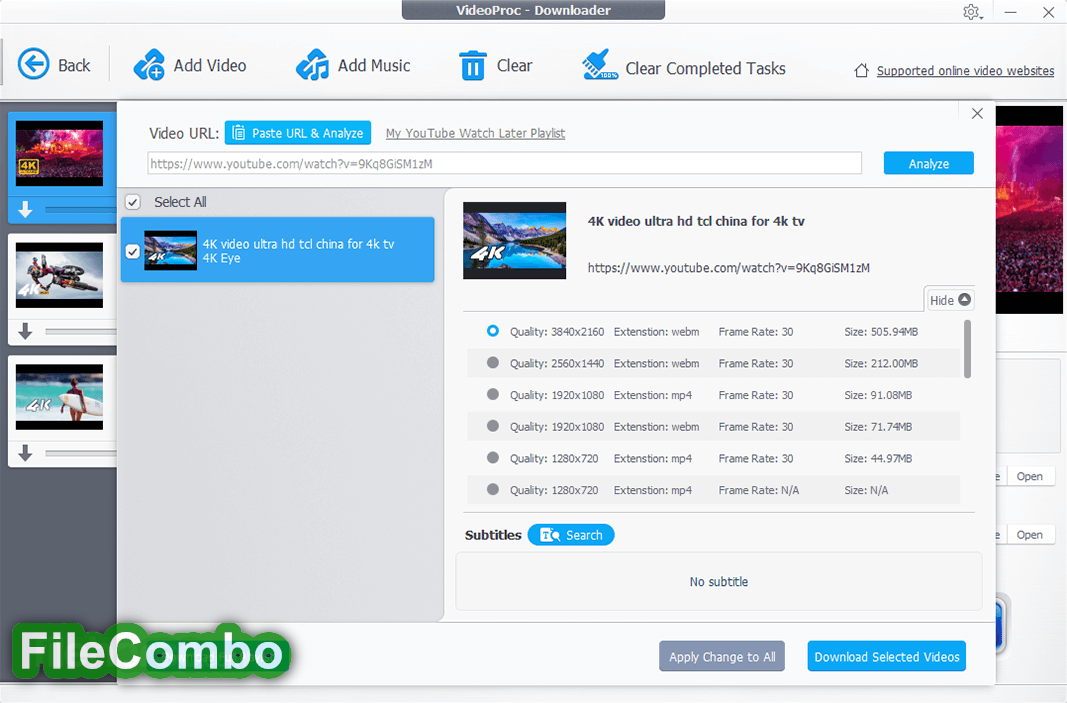Click download arrow under concert 4K thumbnail
The height and width of the screenshot is (703, 1067).
tap(25, 210)
